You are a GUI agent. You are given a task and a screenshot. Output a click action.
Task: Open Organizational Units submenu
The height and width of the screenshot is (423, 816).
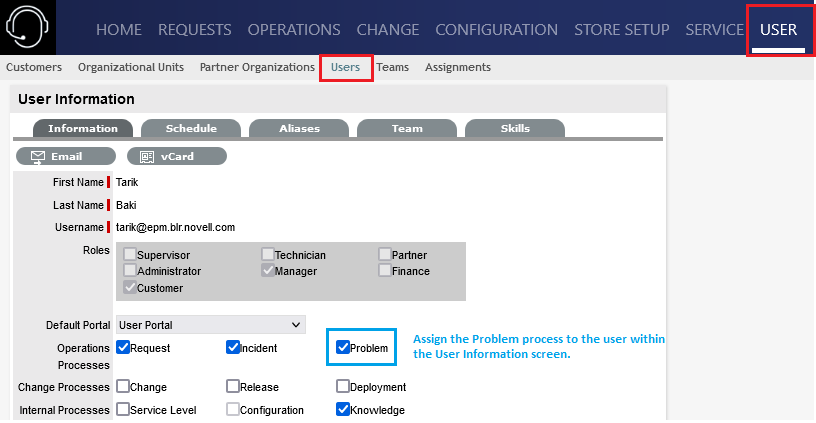131,67
